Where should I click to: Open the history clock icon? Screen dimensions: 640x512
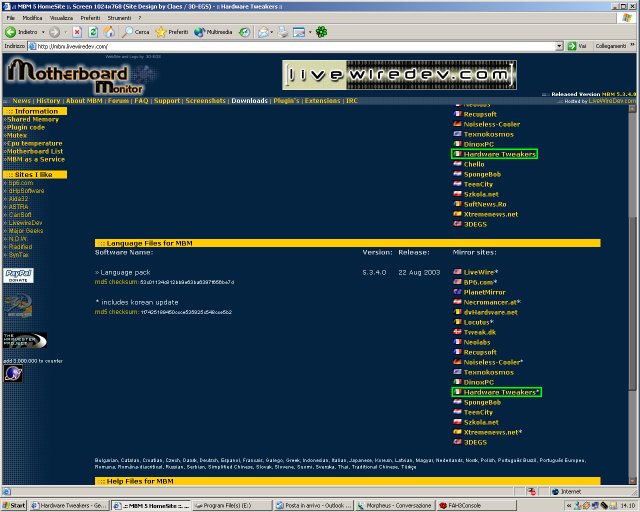pyautogui.click(x=244, y=32)
